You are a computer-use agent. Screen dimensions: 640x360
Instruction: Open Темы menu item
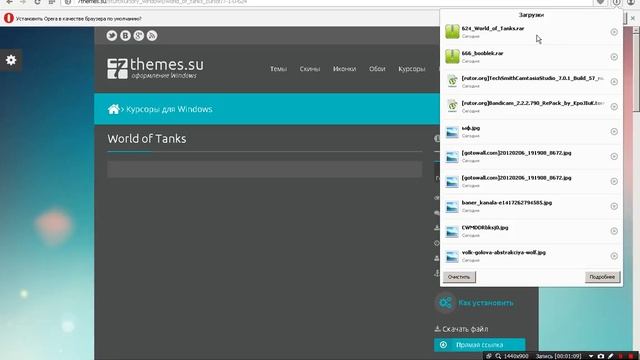[278, 69]
